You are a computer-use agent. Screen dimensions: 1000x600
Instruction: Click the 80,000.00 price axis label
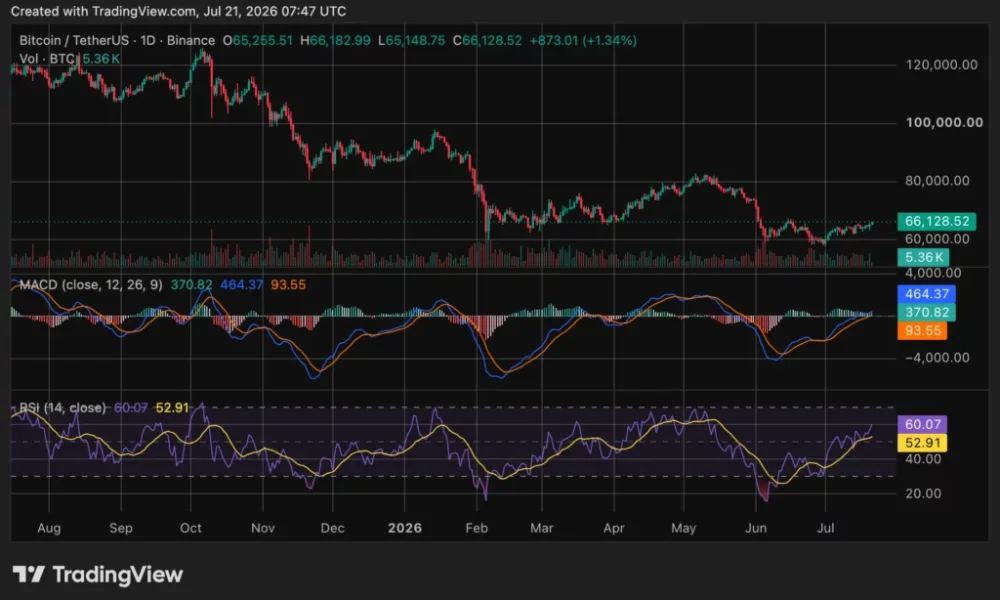coord(937,180)
